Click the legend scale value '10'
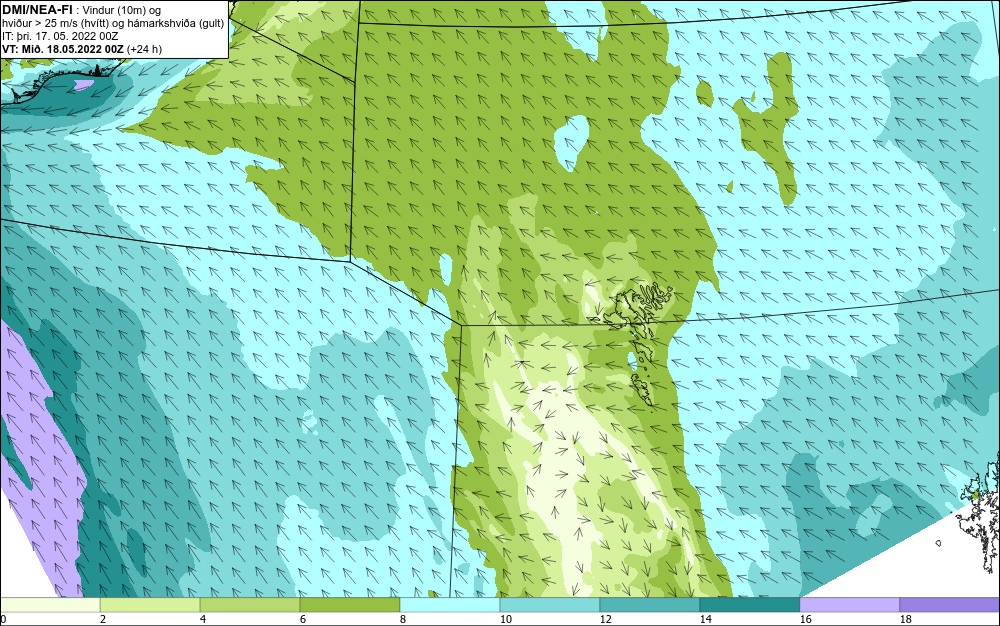Viewport: 1000px width, 626px height. click(506, 619)
